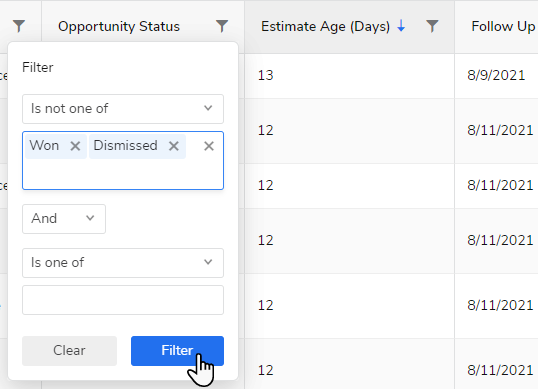Remove the Won tag
The image size is (538, 389).
pyautogui.click(x=75, y=146)
